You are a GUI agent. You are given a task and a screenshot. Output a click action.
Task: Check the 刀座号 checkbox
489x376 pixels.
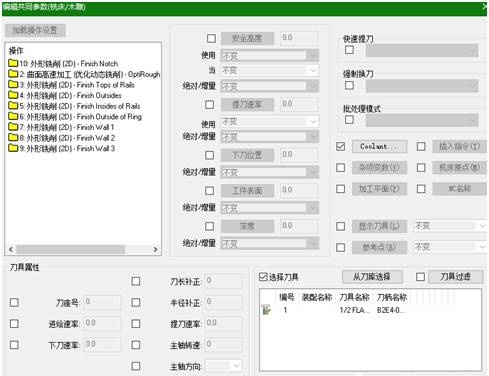[14, 302]
